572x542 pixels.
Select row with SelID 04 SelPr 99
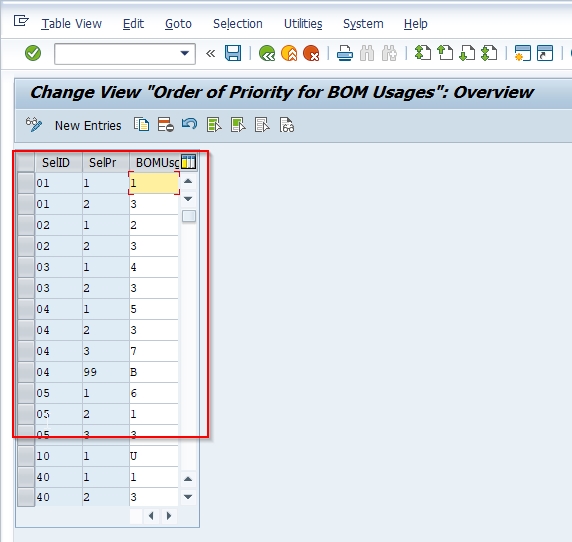(x=26, y=372)
